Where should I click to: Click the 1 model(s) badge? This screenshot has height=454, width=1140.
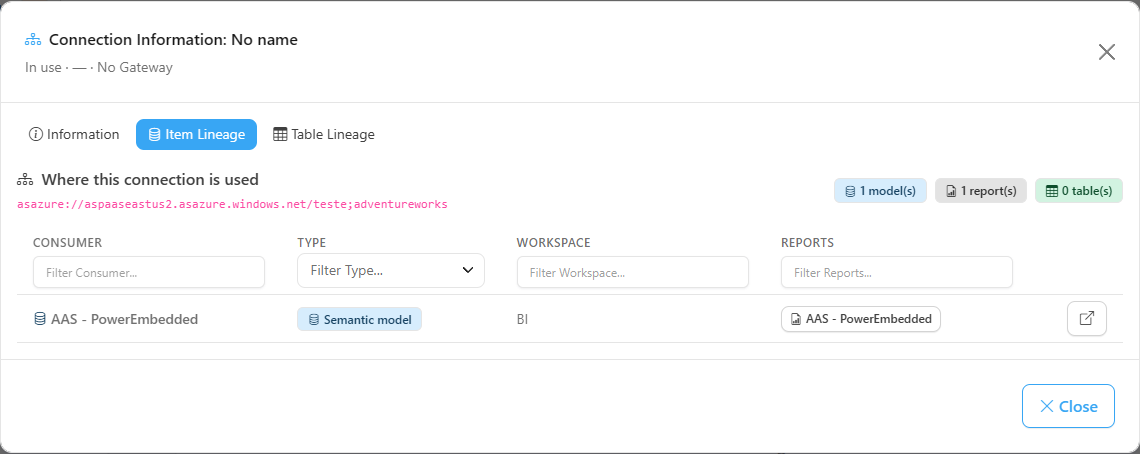pyautogui.click(x=880, y=191)
